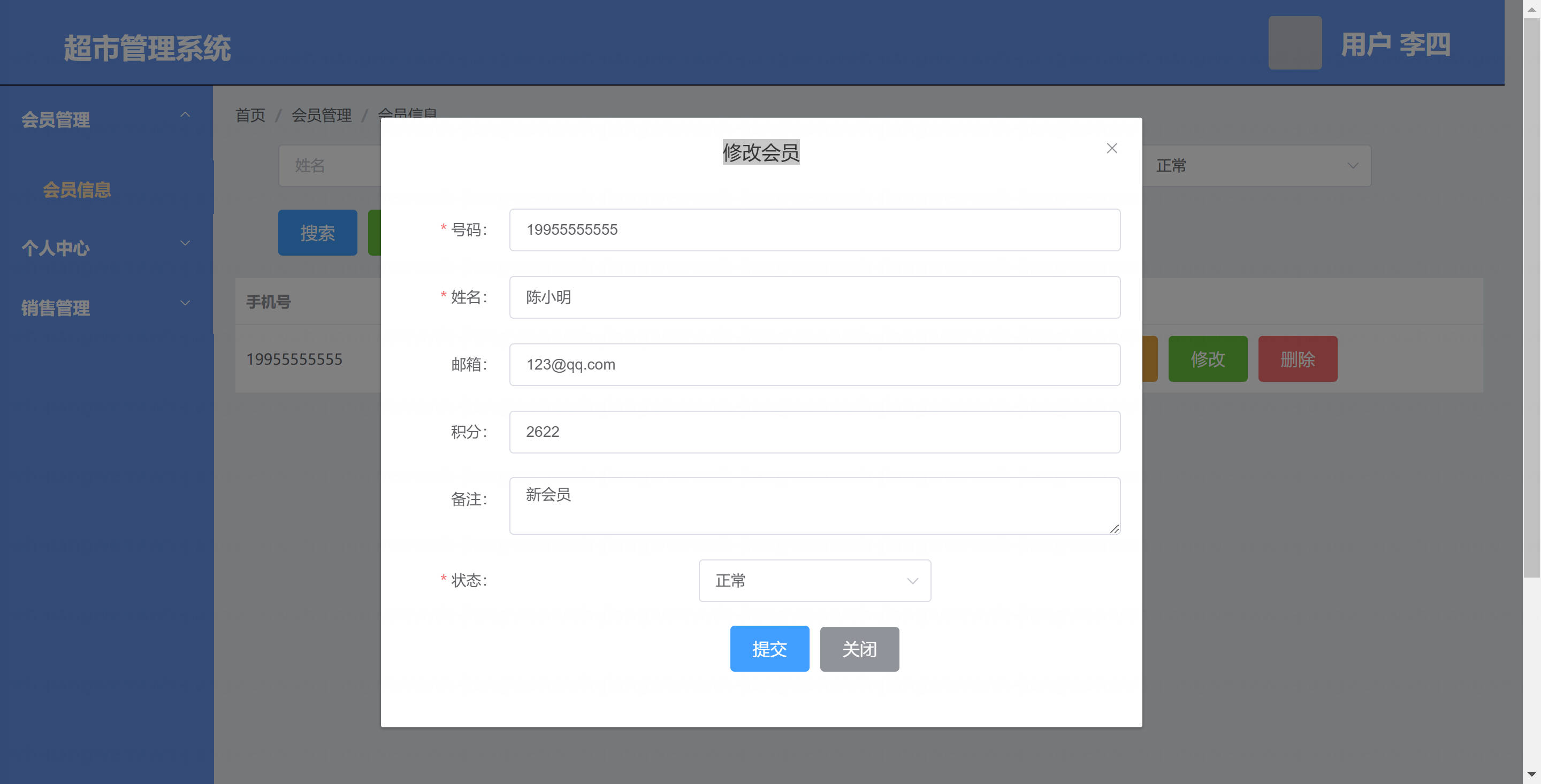Open the 状态 dropdown showing 正常
Screen dimensions: 1541x784
pyautogui.click(x=814, y=581)
